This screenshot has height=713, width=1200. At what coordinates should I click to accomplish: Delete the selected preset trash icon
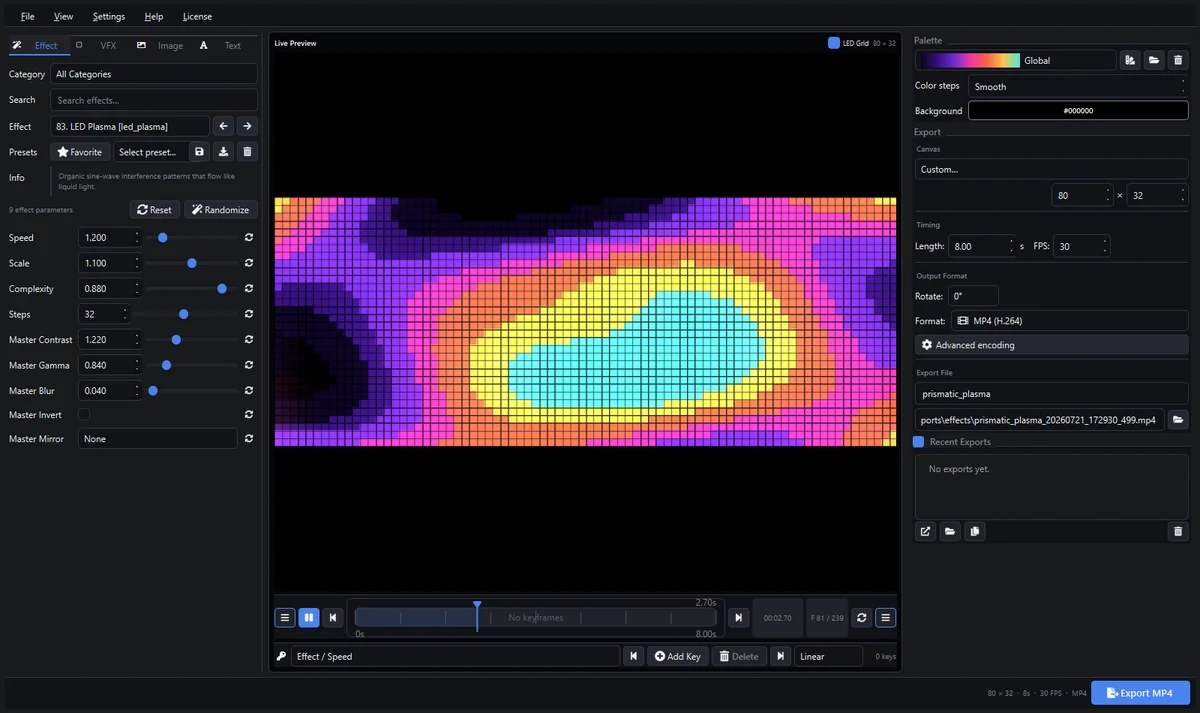coord(248,152)
